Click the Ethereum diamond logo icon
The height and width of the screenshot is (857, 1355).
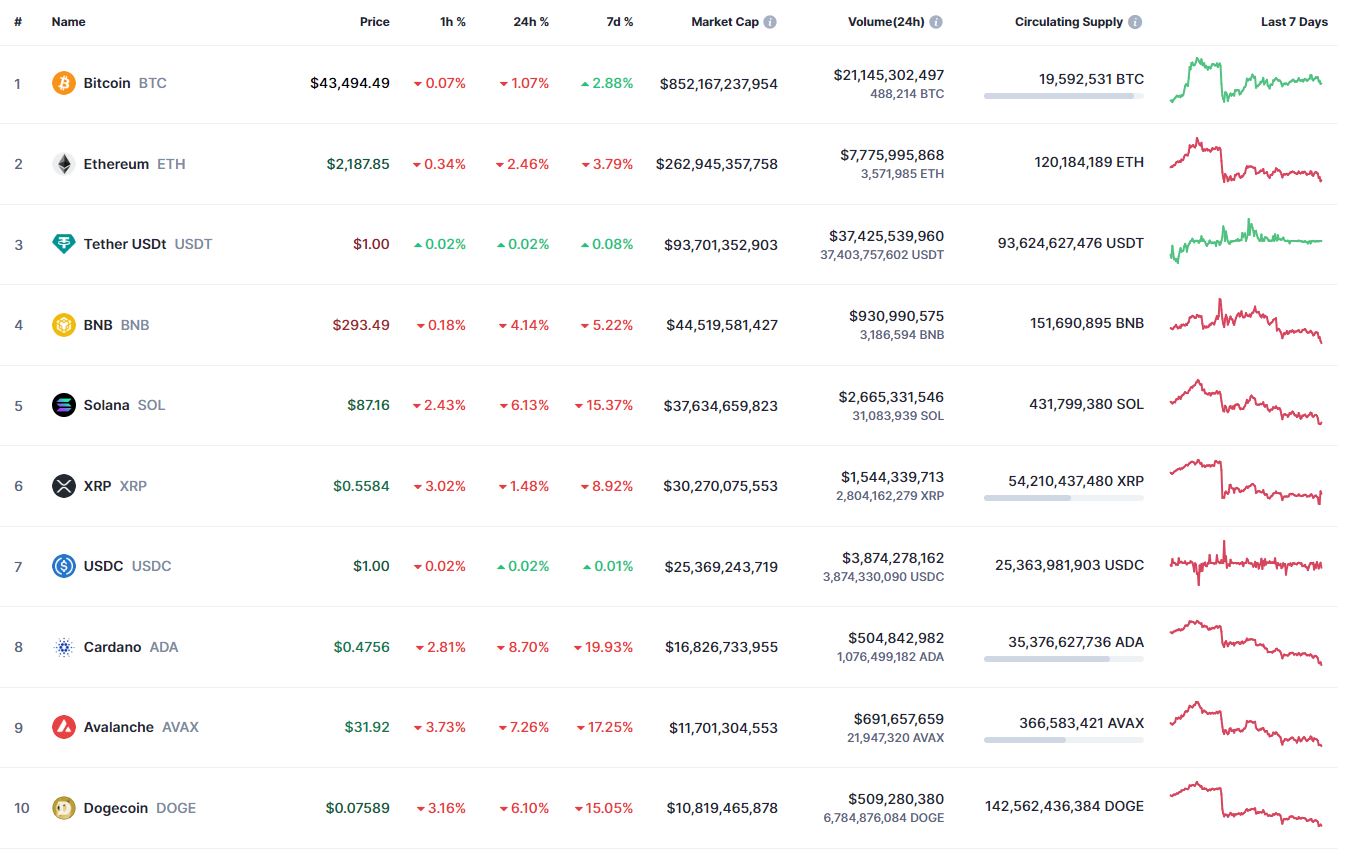64,164
